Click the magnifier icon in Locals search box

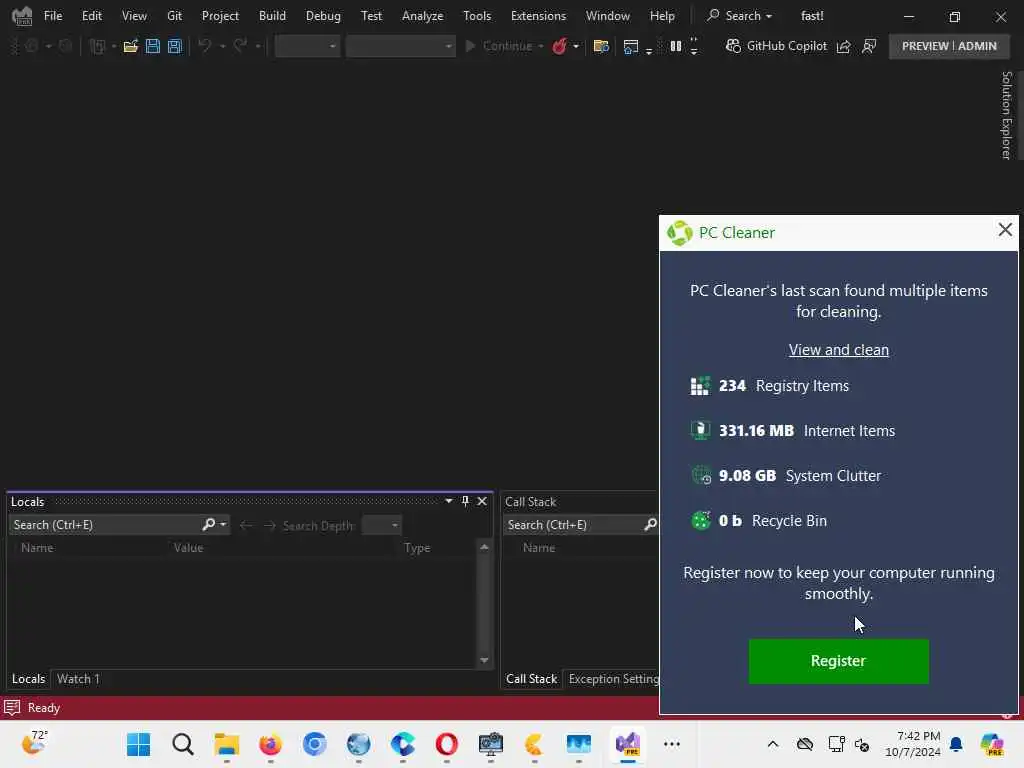pyautogui.click(x=208, y=524)
